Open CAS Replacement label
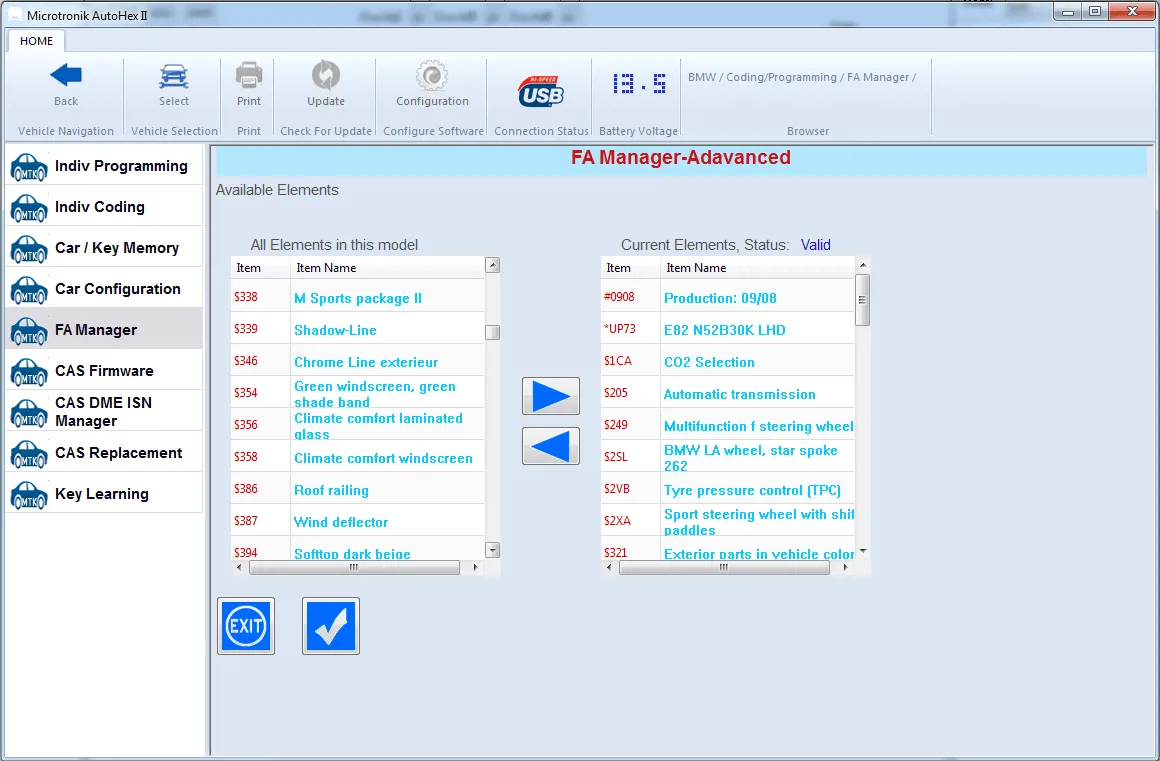This screenshot has height=761, width=1160. [118, 453]
